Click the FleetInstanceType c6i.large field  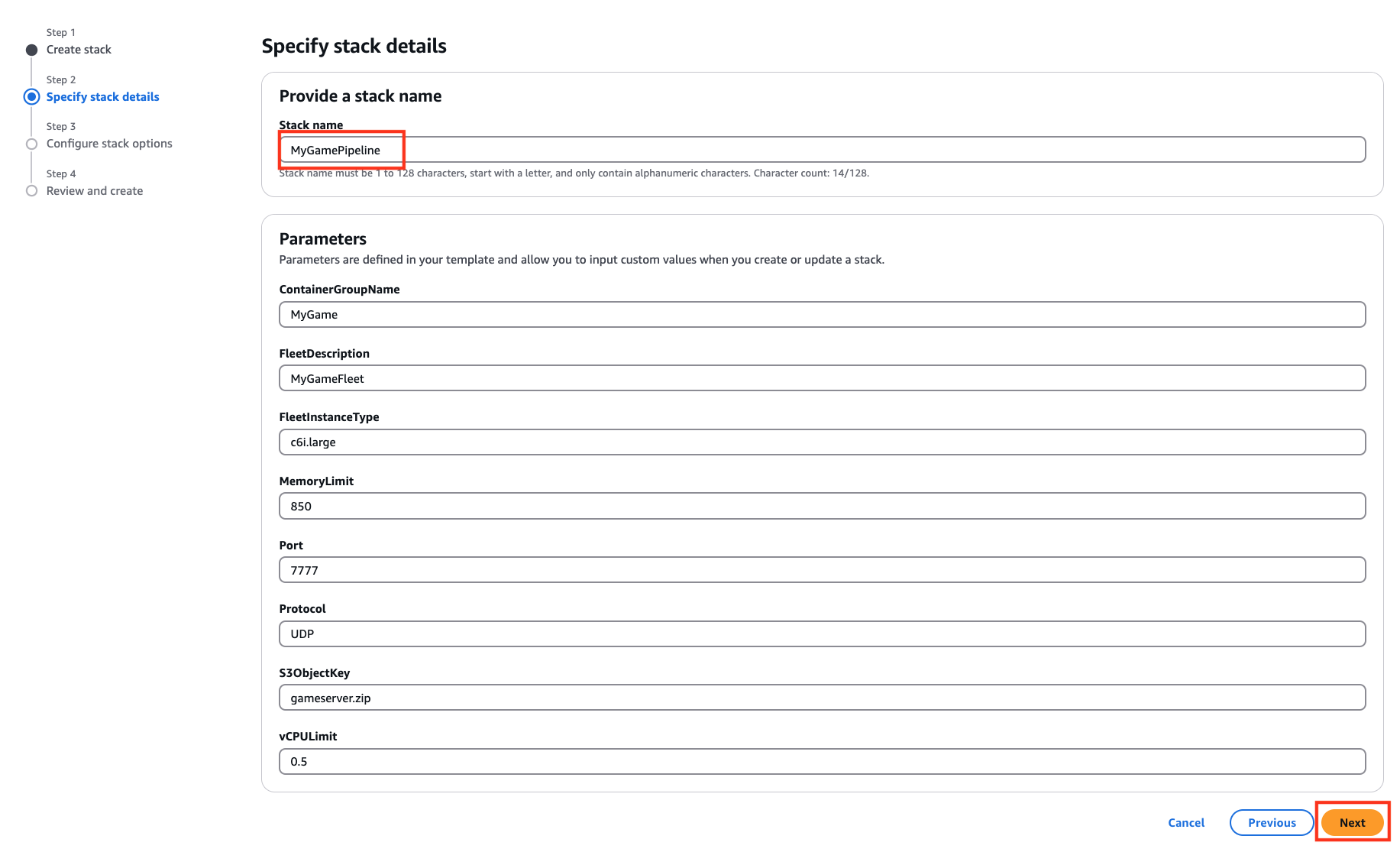[x=687, y=442]
